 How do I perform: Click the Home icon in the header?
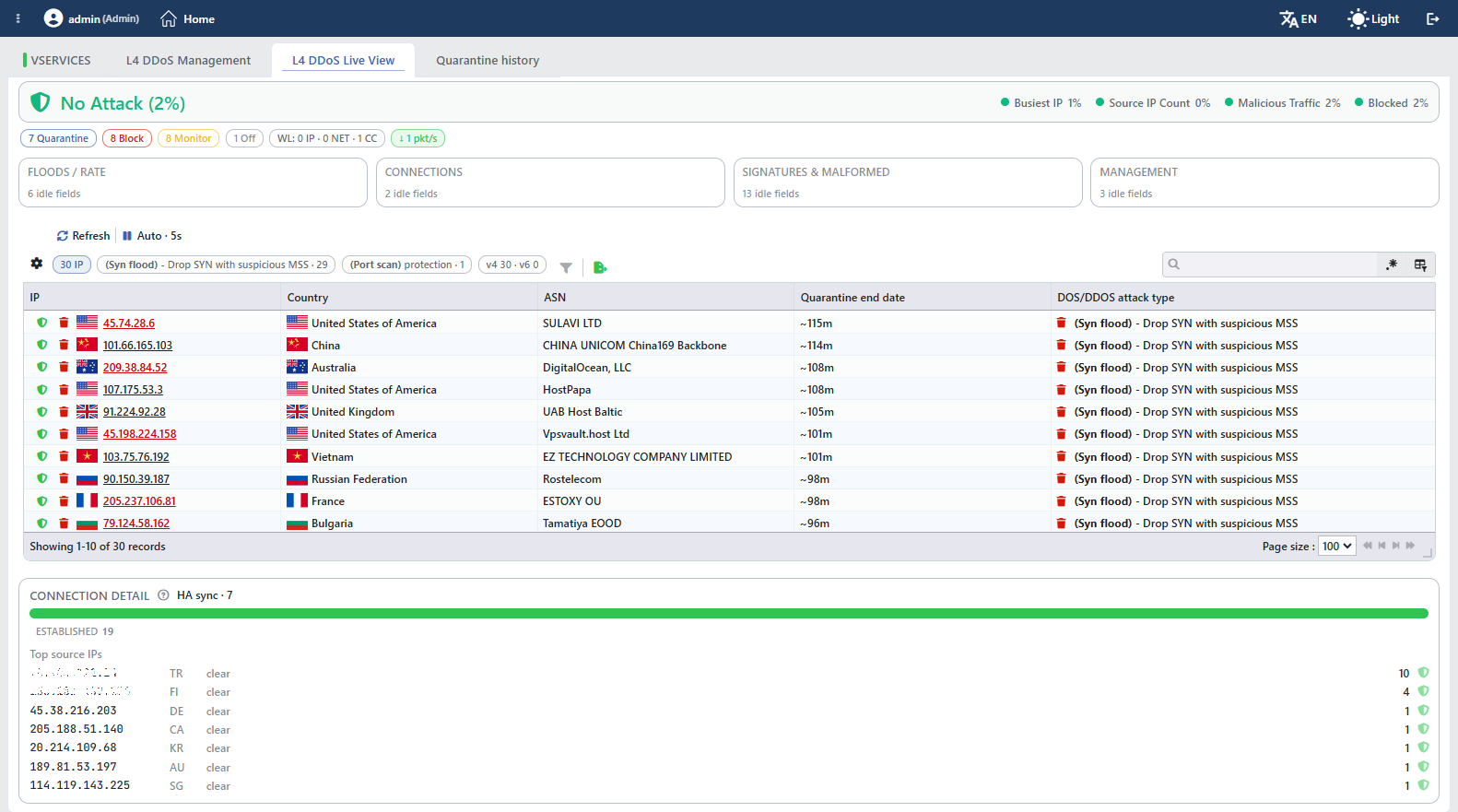(169, 18)
